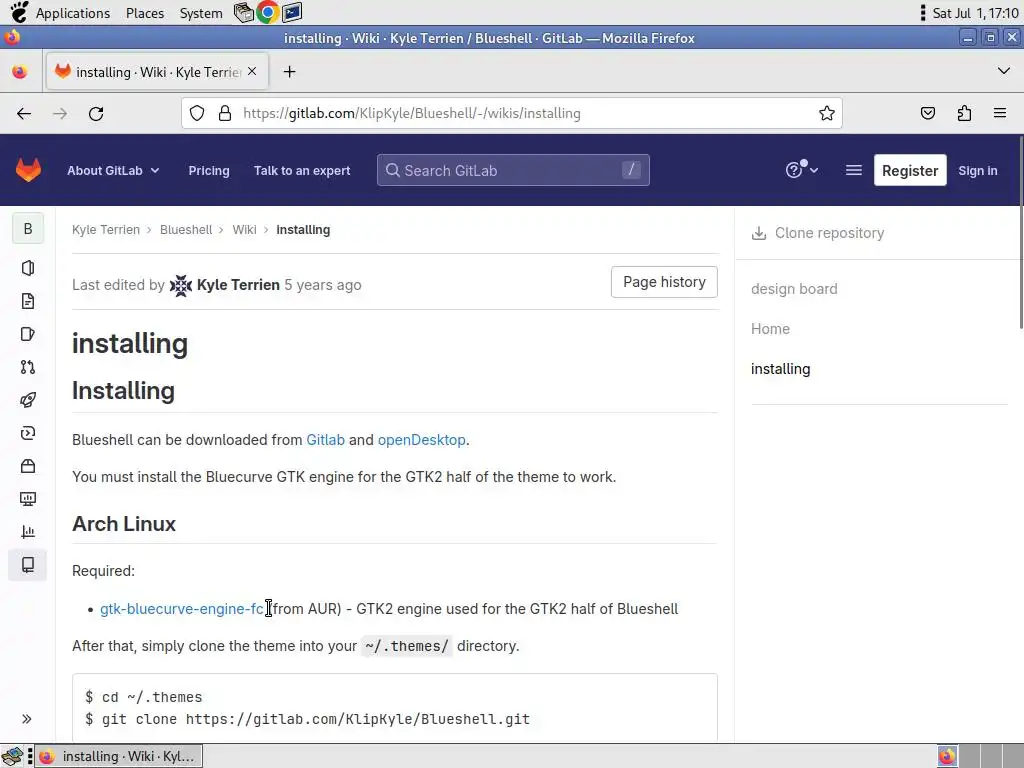This screenshot has width=1024, height=768.
Task: Open Merge requests sidebar icon
Action: pos(28,367)
